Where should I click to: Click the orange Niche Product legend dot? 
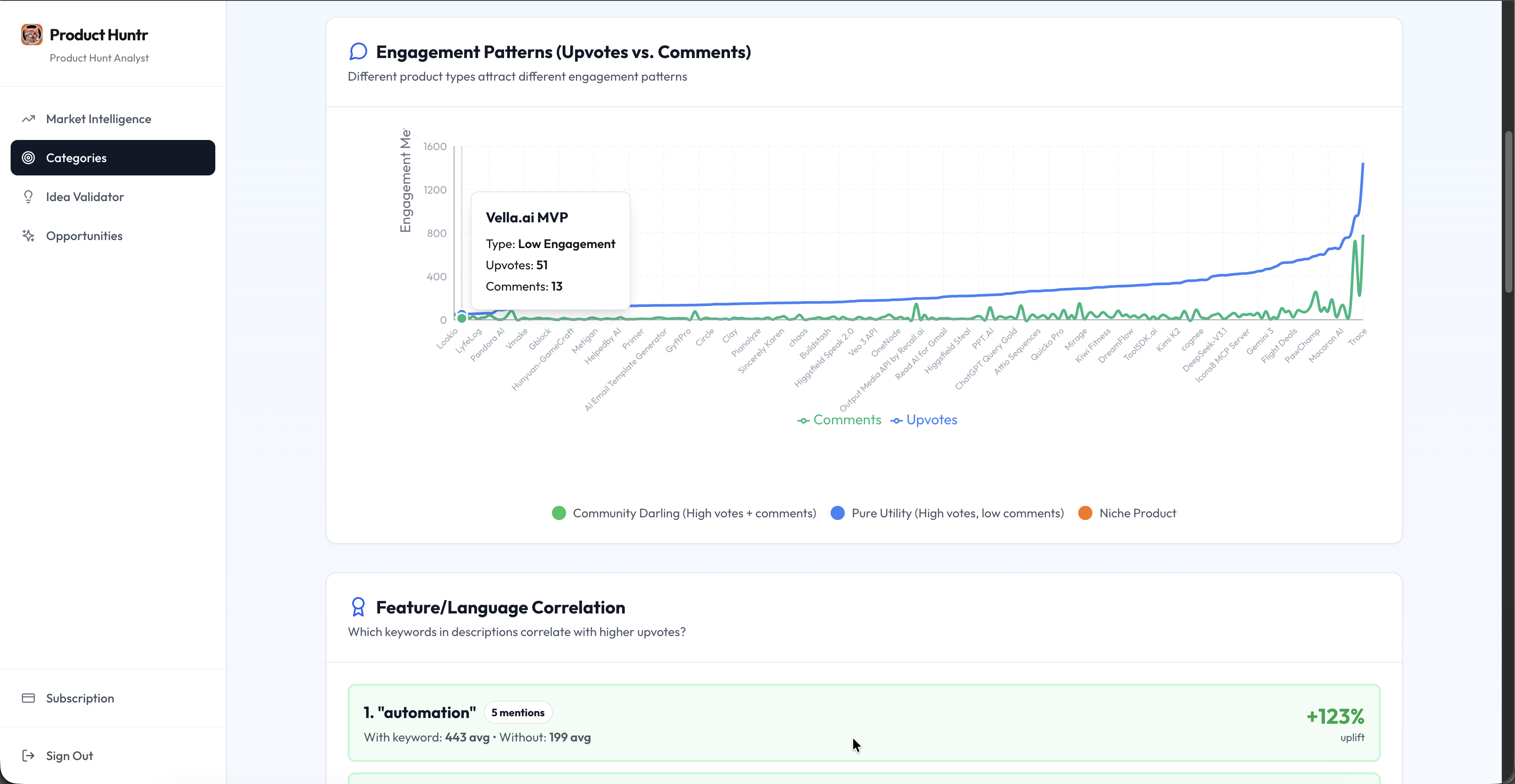coord(1085,513)
